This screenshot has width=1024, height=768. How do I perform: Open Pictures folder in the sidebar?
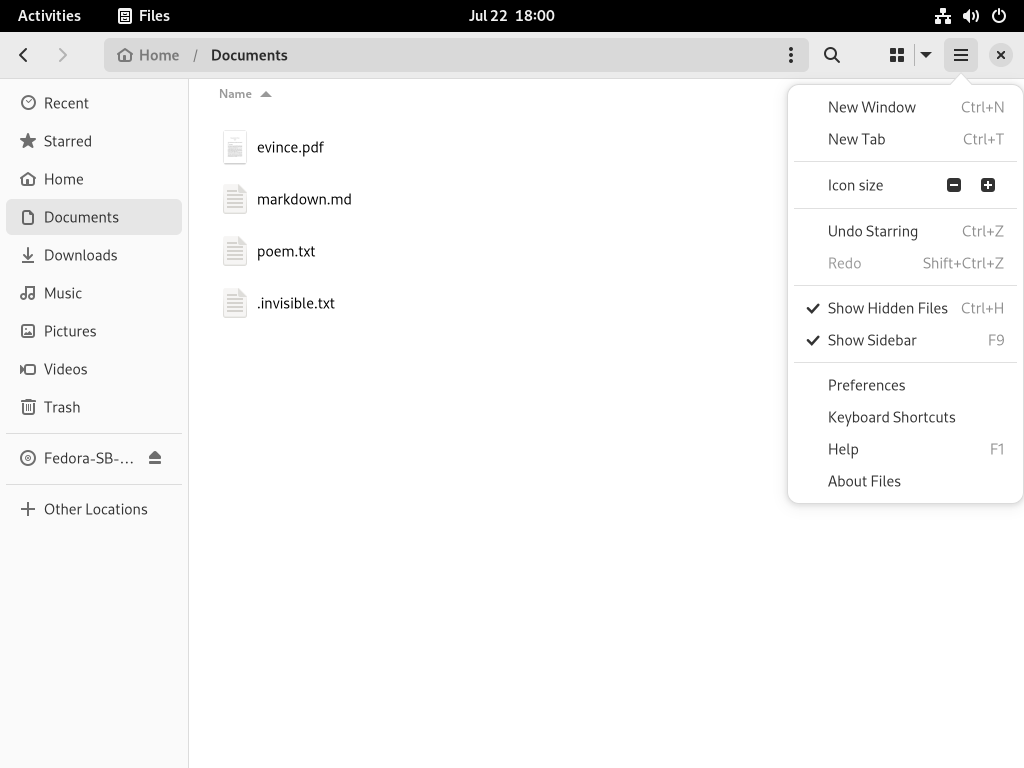point(94,331)
